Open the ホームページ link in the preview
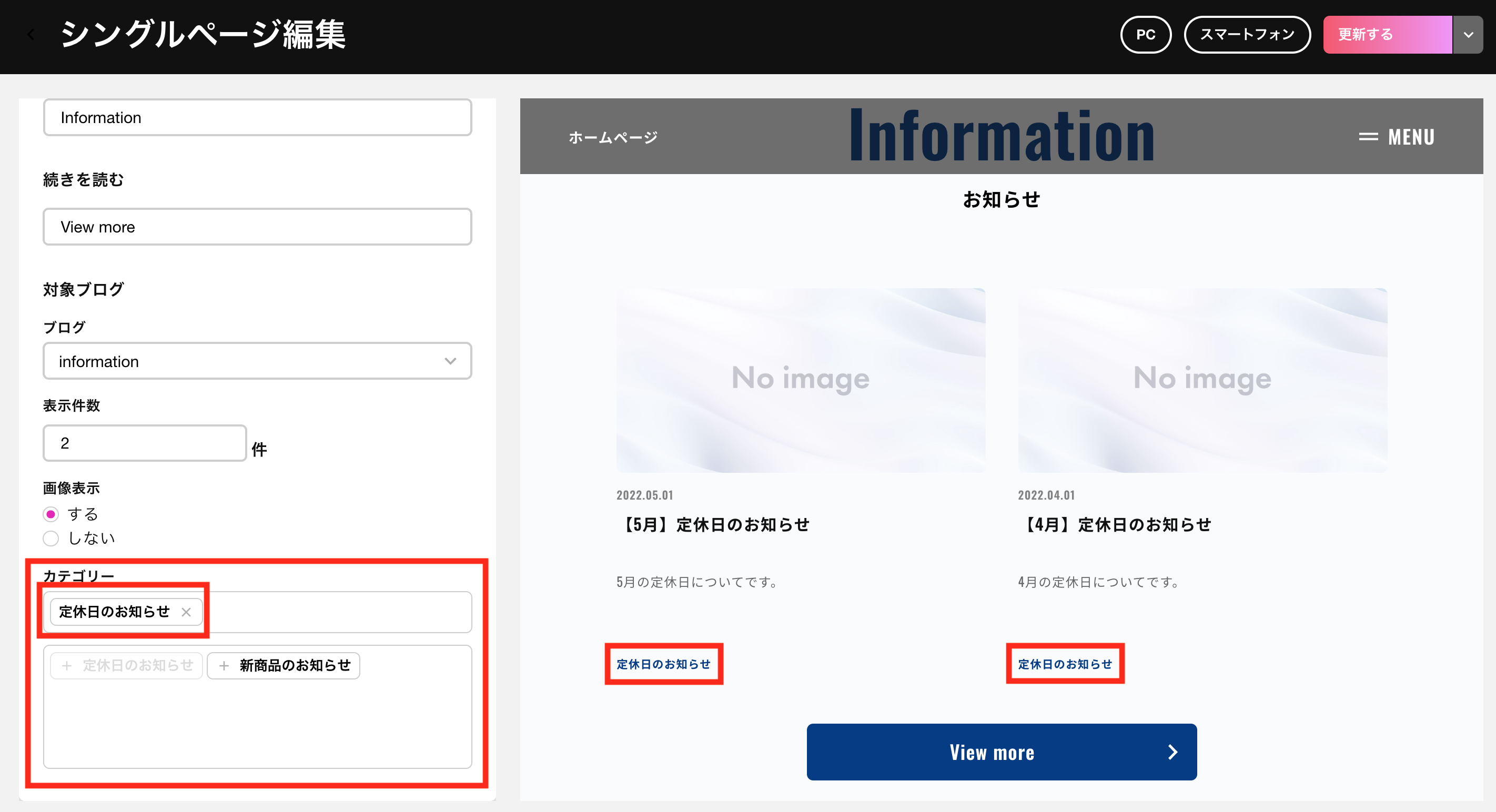Viewport: 1496px width, 812px height. pyautogui.click(x=613, y=138)
